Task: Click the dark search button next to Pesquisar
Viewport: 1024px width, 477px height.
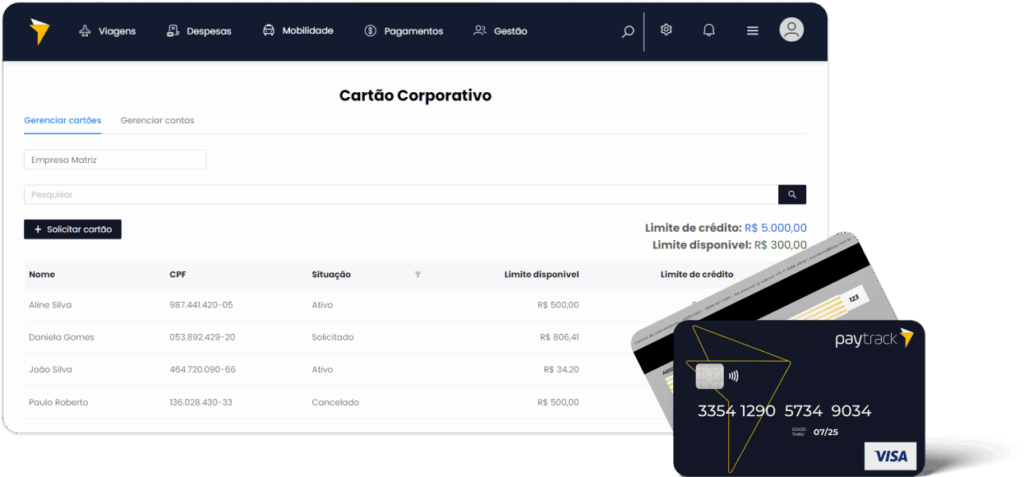Action: pos(792,195)
